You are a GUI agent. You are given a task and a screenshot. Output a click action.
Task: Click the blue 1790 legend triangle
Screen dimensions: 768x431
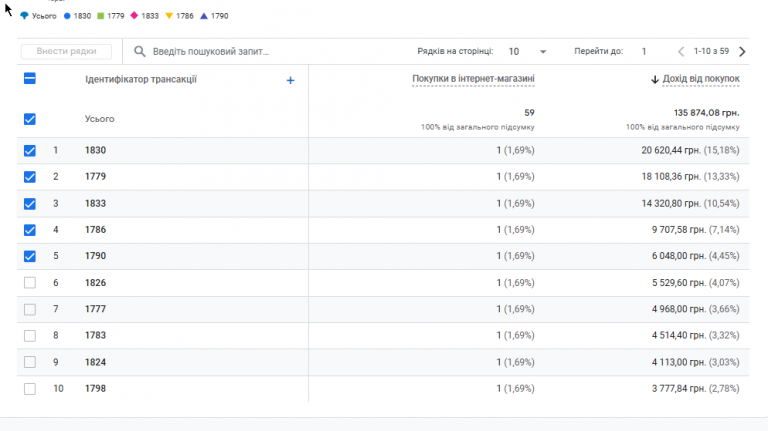[204, 16]
